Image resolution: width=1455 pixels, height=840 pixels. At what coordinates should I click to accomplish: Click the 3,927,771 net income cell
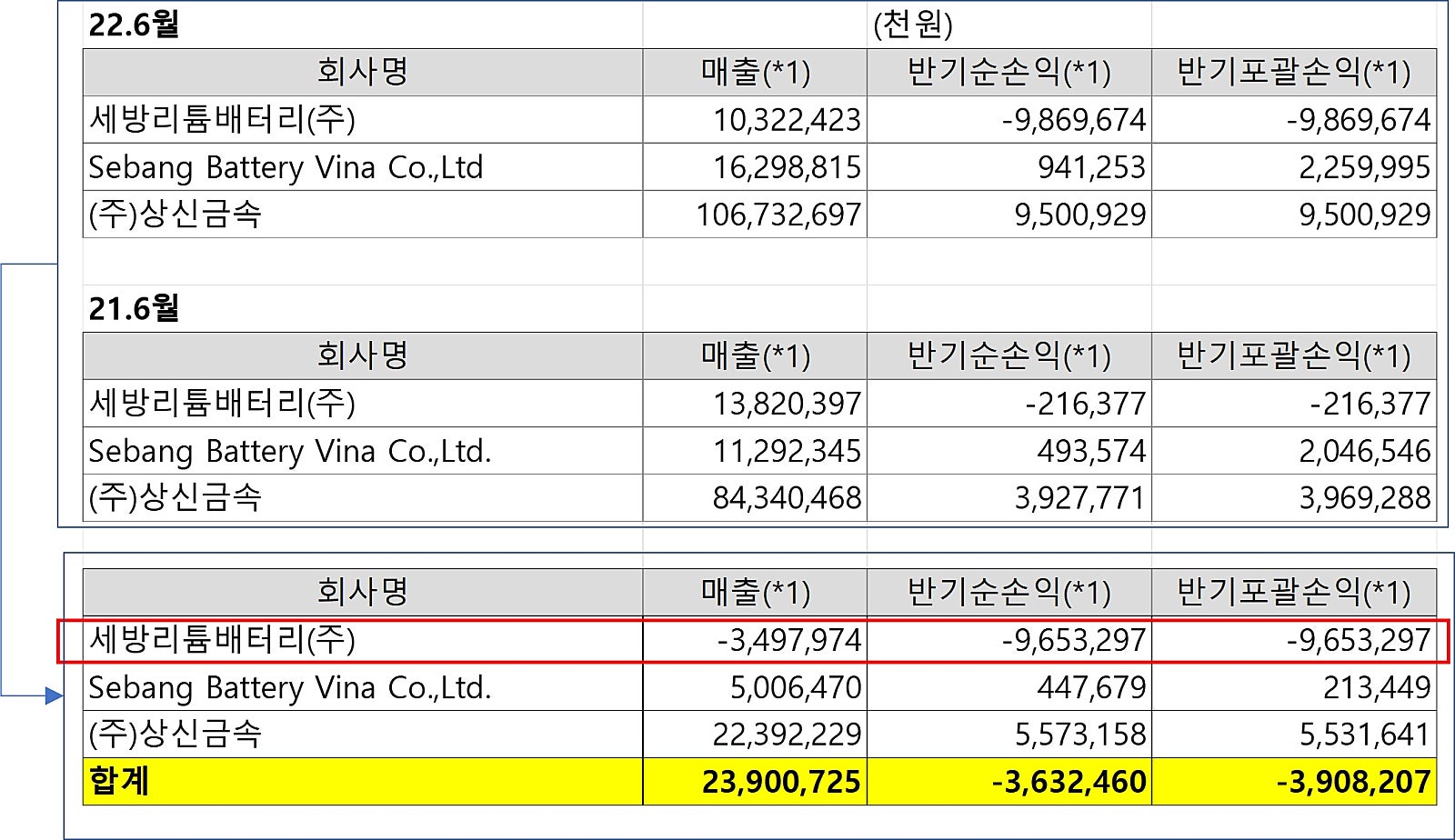point(1009,498)
